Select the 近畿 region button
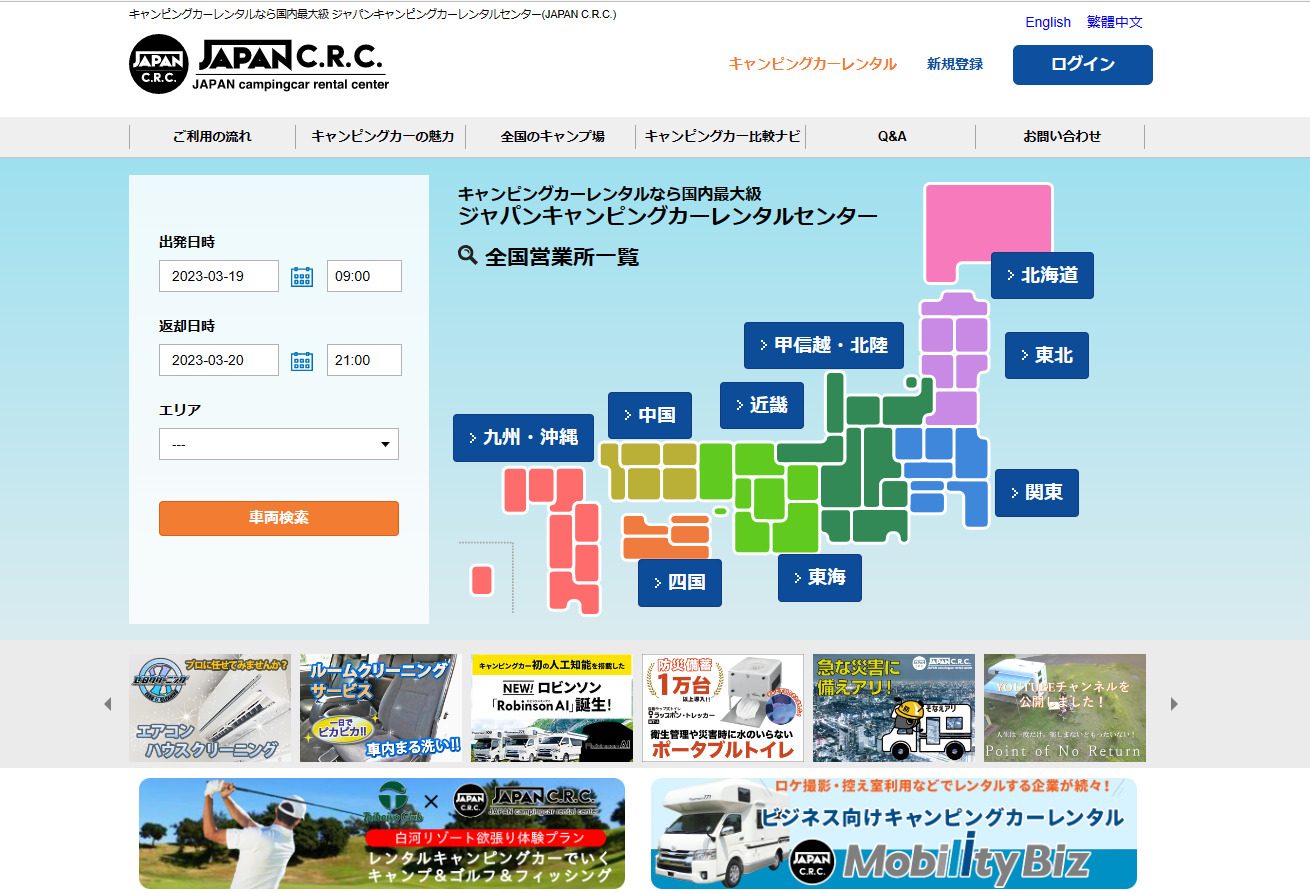Viewport: 1310px width, 893px height. click(762, 405)
